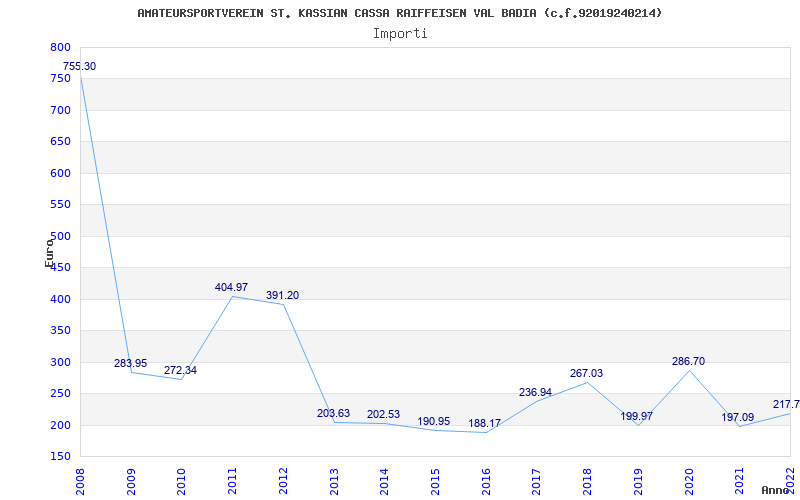Click the 404.97 data label
Screen dimensions: 800x500
click(231, 287)
